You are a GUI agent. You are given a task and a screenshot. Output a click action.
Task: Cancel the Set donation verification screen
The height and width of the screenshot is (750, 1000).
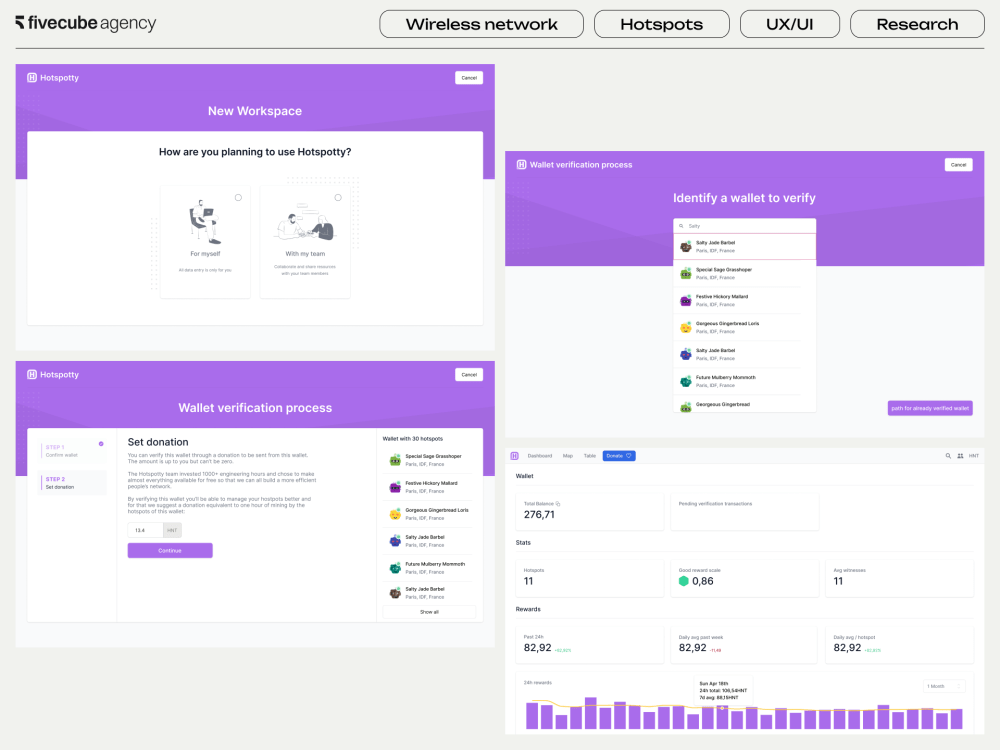click(x=469, y=374)
